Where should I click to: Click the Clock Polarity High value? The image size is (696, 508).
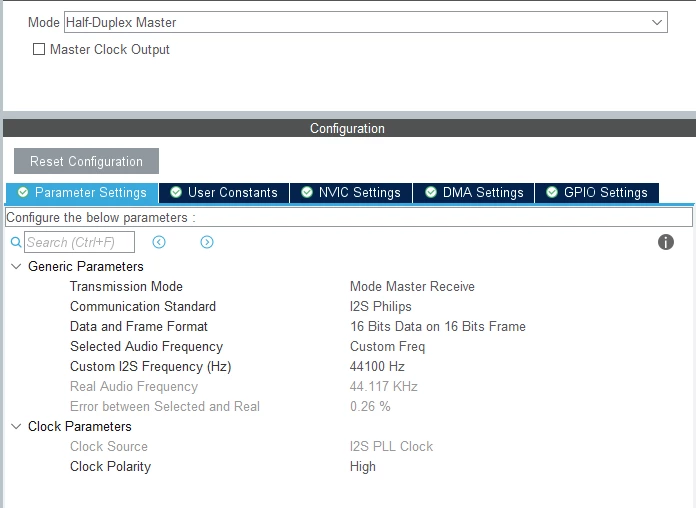363,466
